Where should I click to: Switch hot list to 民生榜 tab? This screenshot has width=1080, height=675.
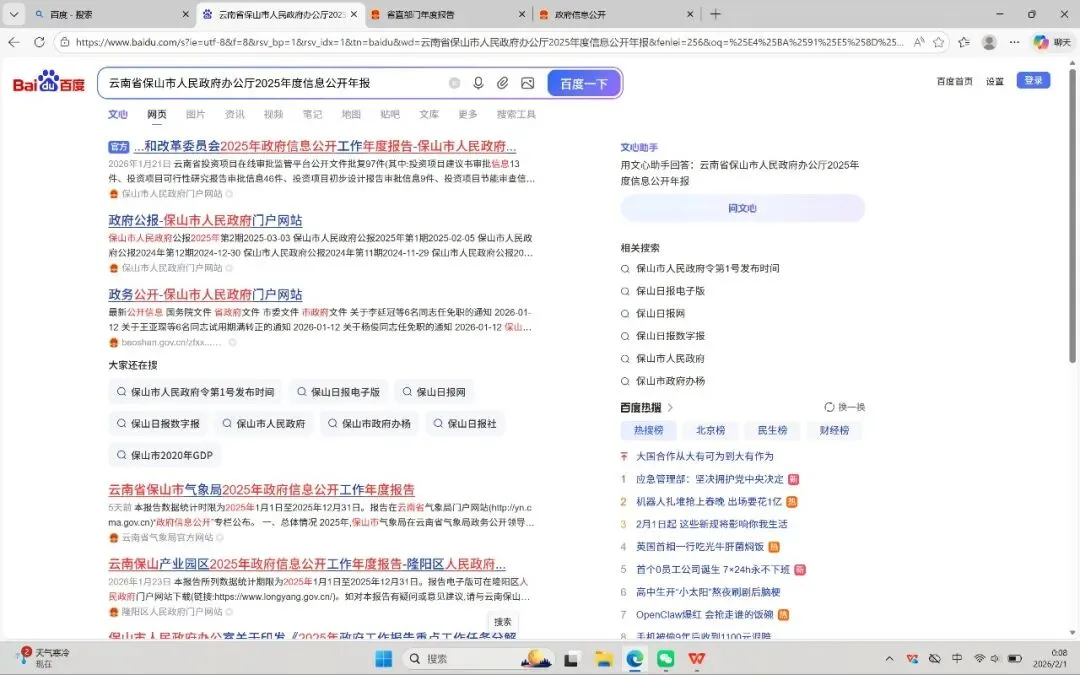click(x=772, y=430)
